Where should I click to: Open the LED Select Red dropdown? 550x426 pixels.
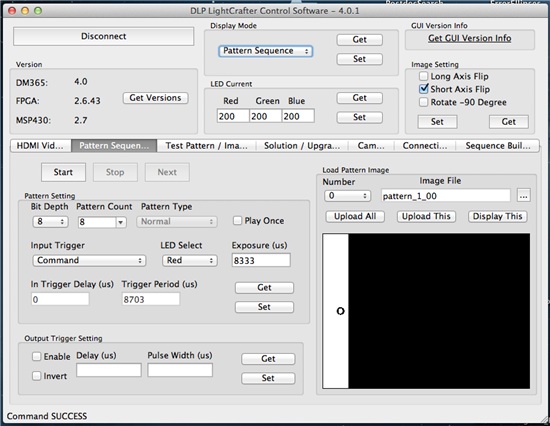(x=190, y=260)
